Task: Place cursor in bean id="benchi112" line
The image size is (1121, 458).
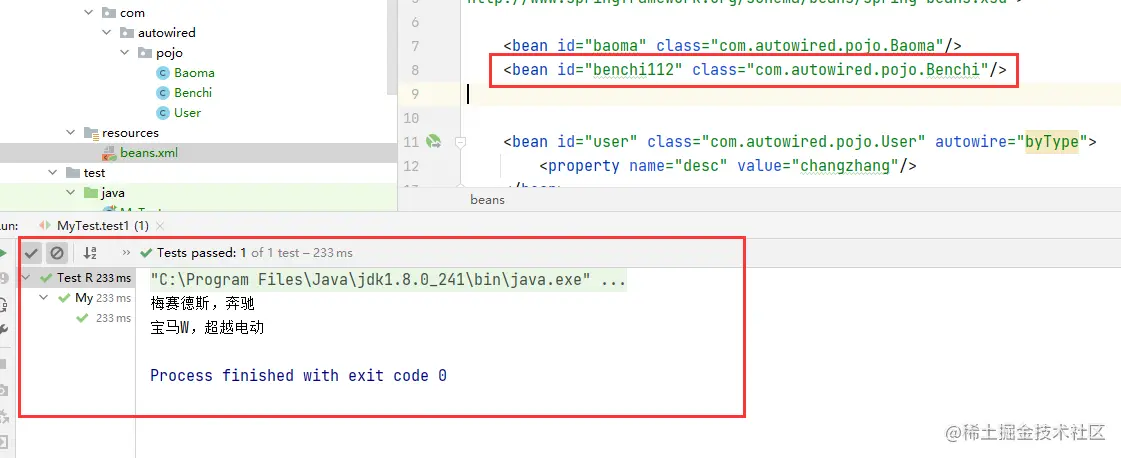Action: tap(755, 70)
